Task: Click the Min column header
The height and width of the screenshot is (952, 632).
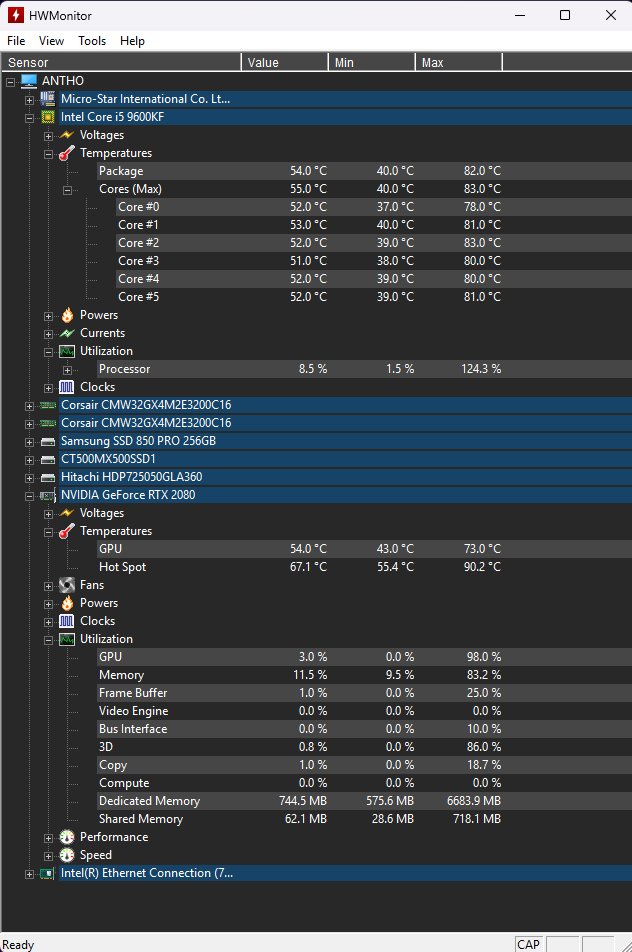Action: click(372, 63)
